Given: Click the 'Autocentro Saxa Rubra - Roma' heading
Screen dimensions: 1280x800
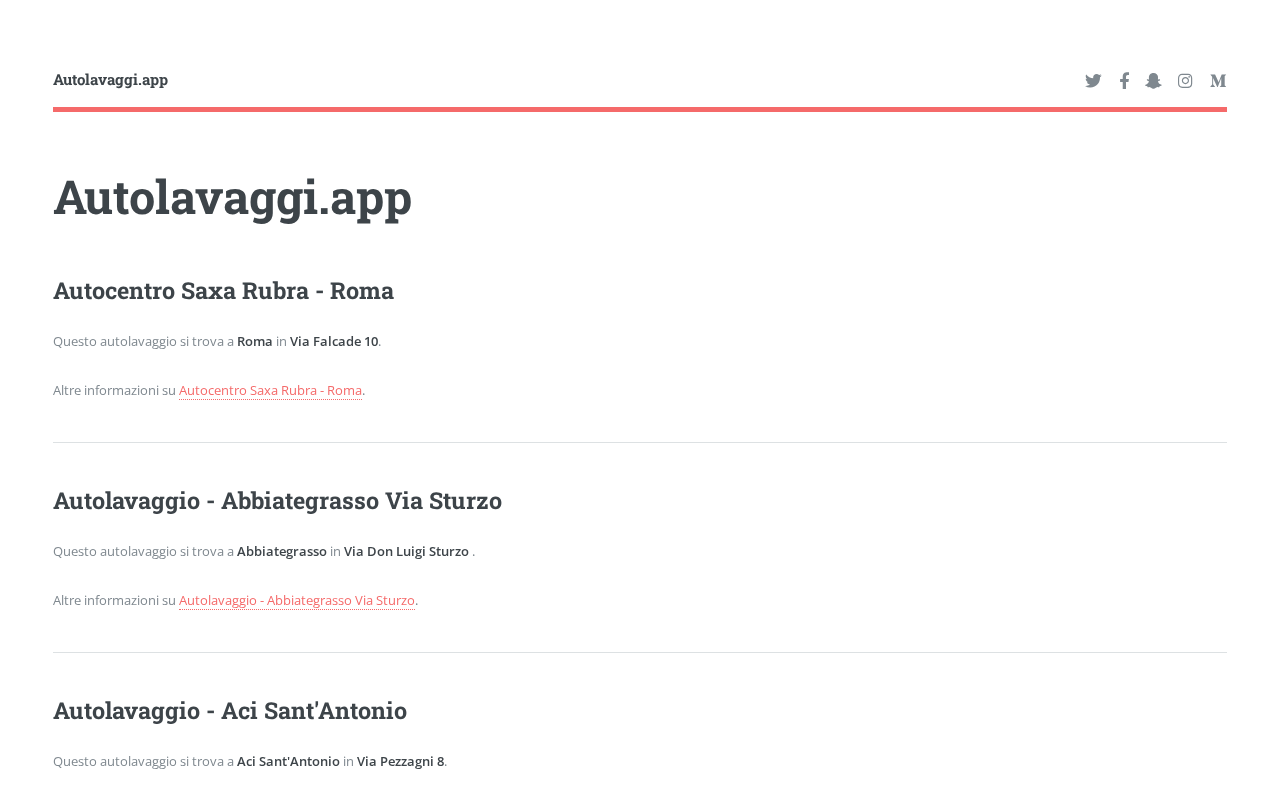Looking at the screenshot, I should [x=223, y=291].
